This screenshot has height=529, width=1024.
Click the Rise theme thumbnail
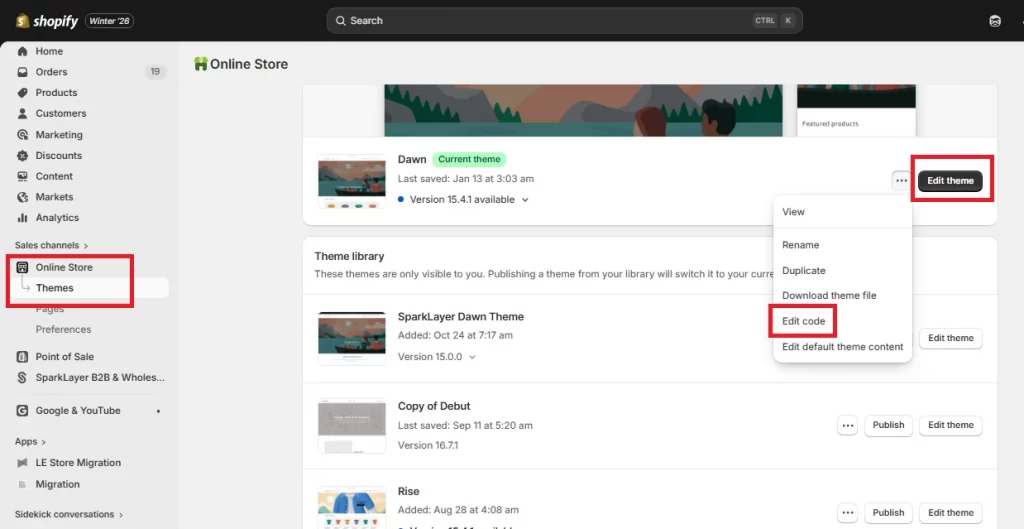pos(352,507)
